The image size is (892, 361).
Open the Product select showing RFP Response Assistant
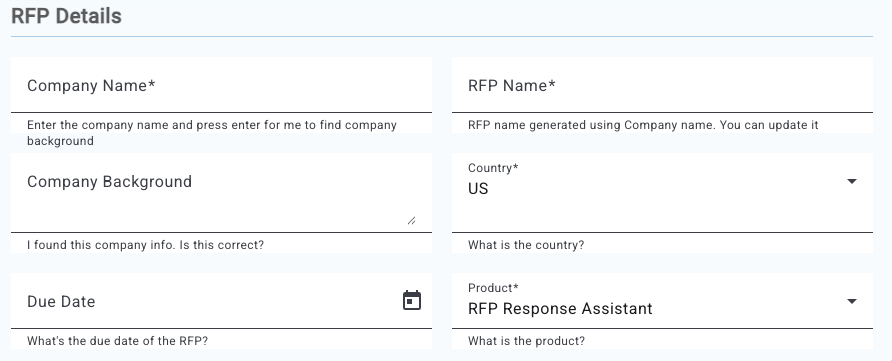pos(662,301)
